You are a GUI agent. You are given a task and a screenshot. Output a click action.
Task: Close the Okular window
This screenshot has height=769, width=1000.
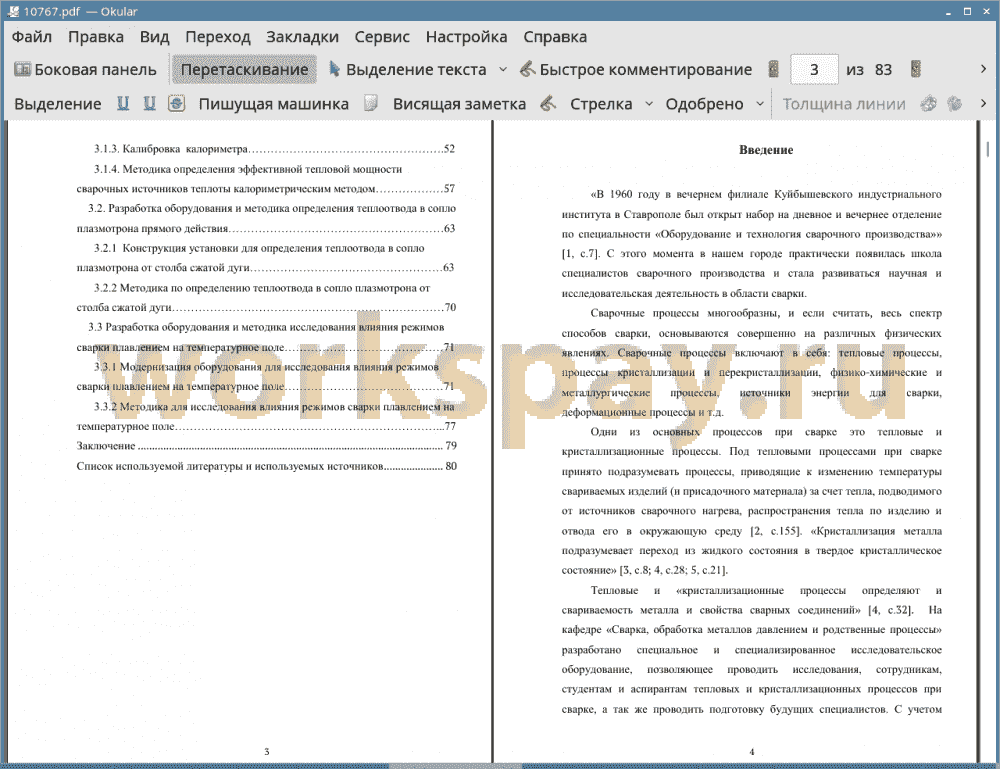(x=986, y=11)
